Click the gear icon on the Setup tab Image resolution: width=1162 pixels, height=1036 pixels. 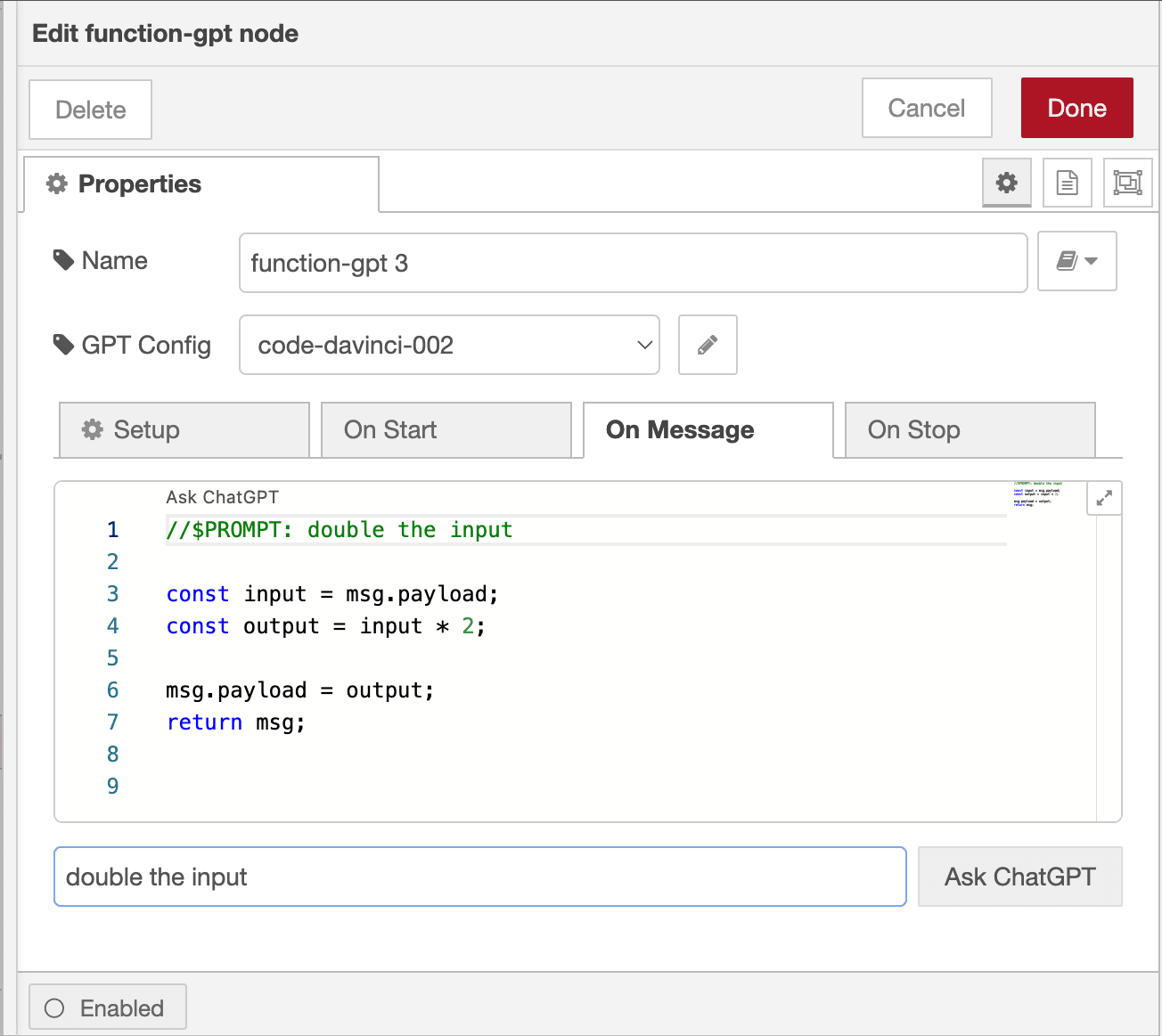[93, 429]
